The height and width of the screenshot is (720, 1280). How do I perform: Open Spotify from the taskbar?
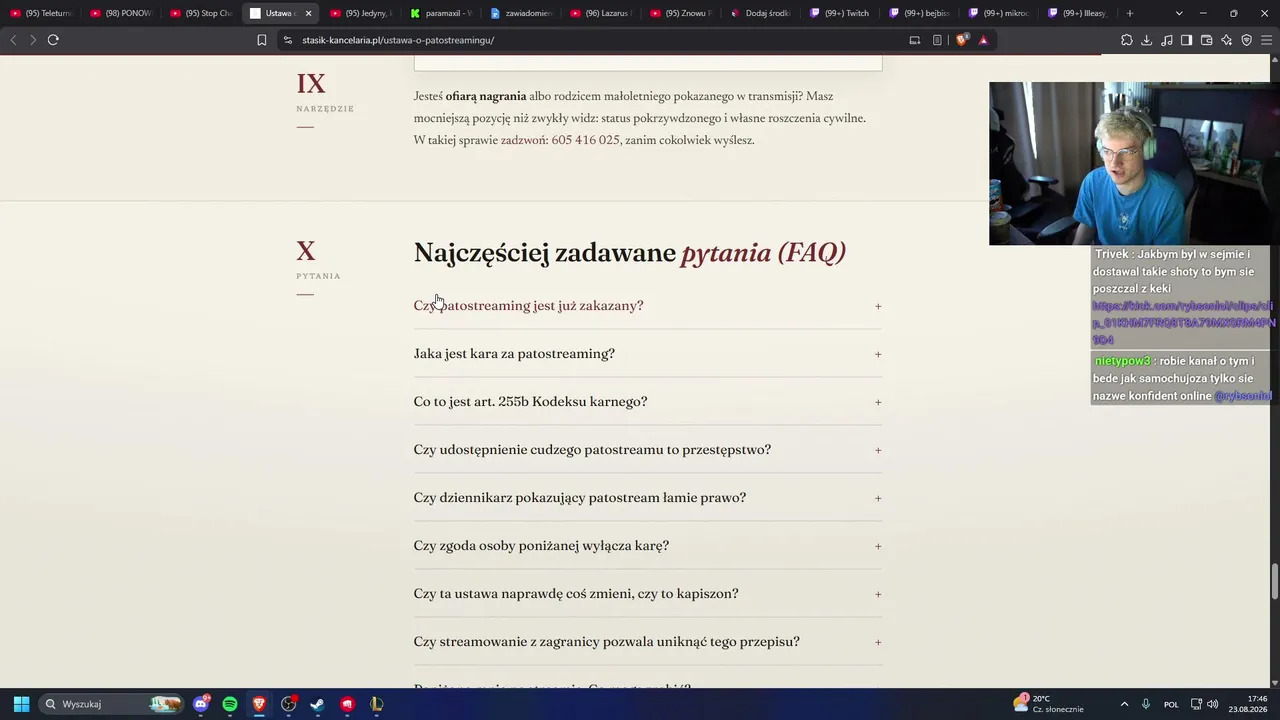coord(230,704)
